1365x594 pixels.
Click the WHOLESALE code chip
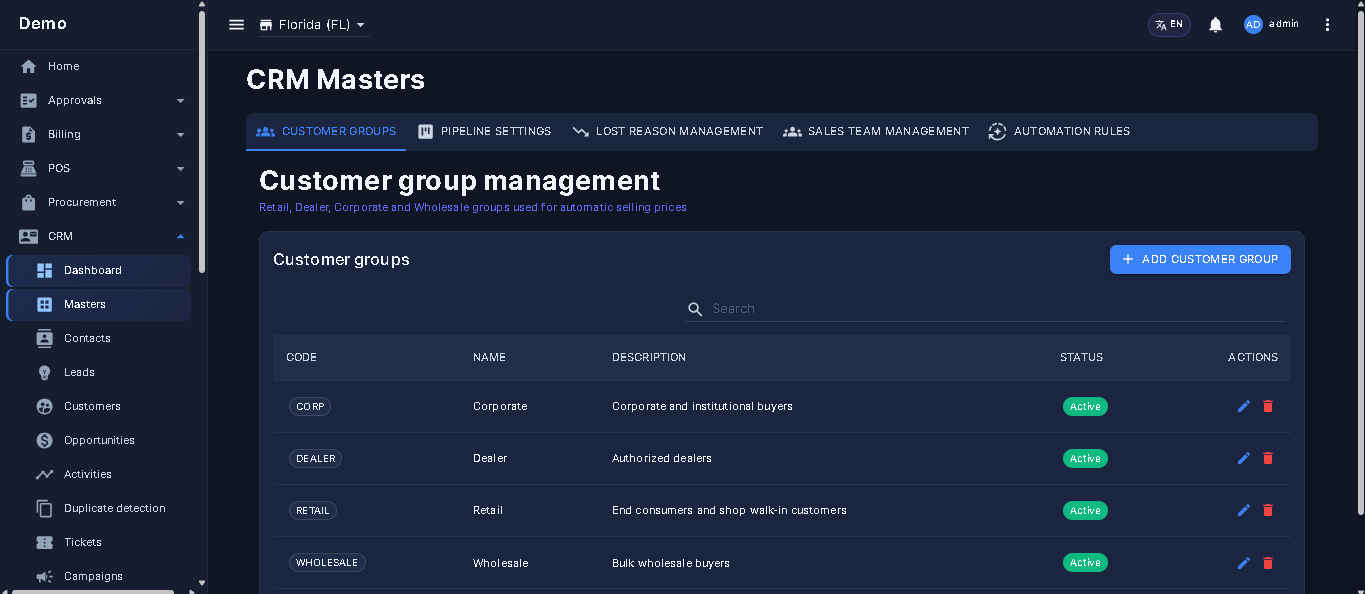[327, 563]
